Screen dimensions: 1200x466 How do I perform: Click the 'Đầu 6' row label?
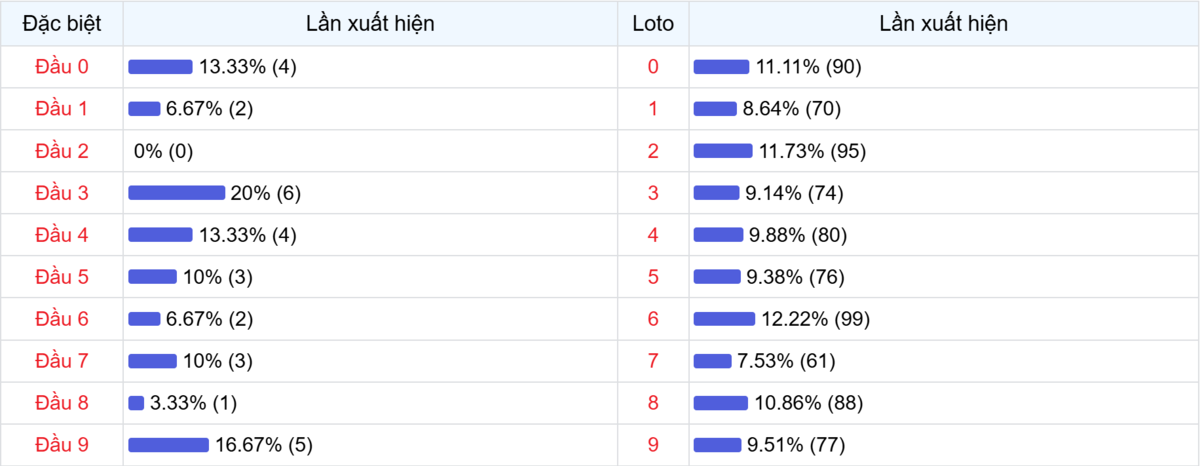point(62,319)
